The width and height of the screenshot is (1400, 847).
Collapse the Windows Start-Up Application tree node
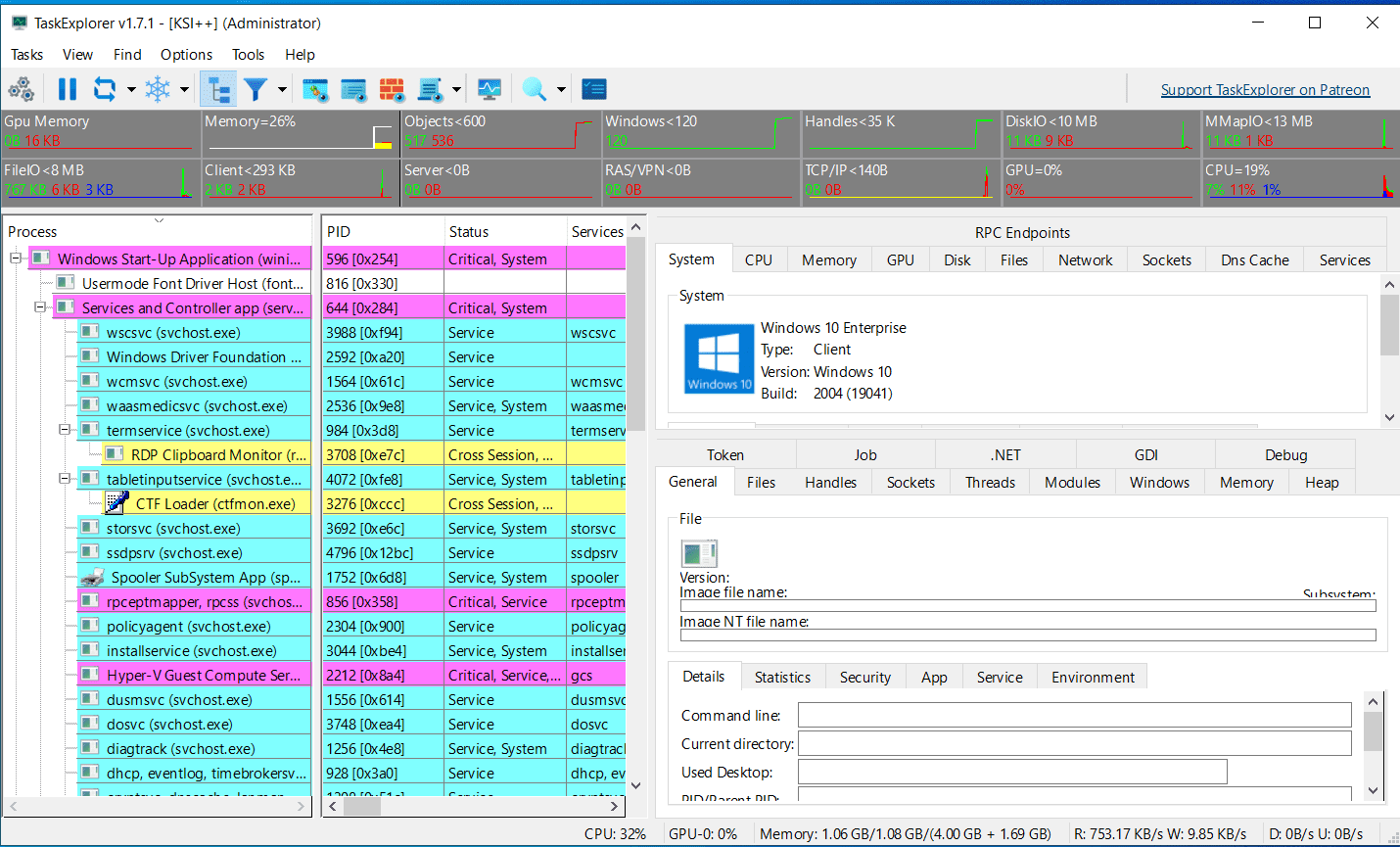[16, 259]
